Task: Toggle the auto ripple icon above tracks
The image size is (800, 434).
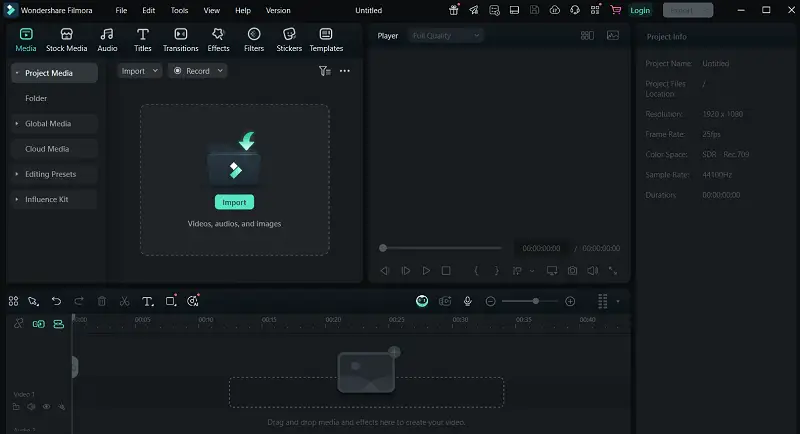Action: click(x=58, y=324)
